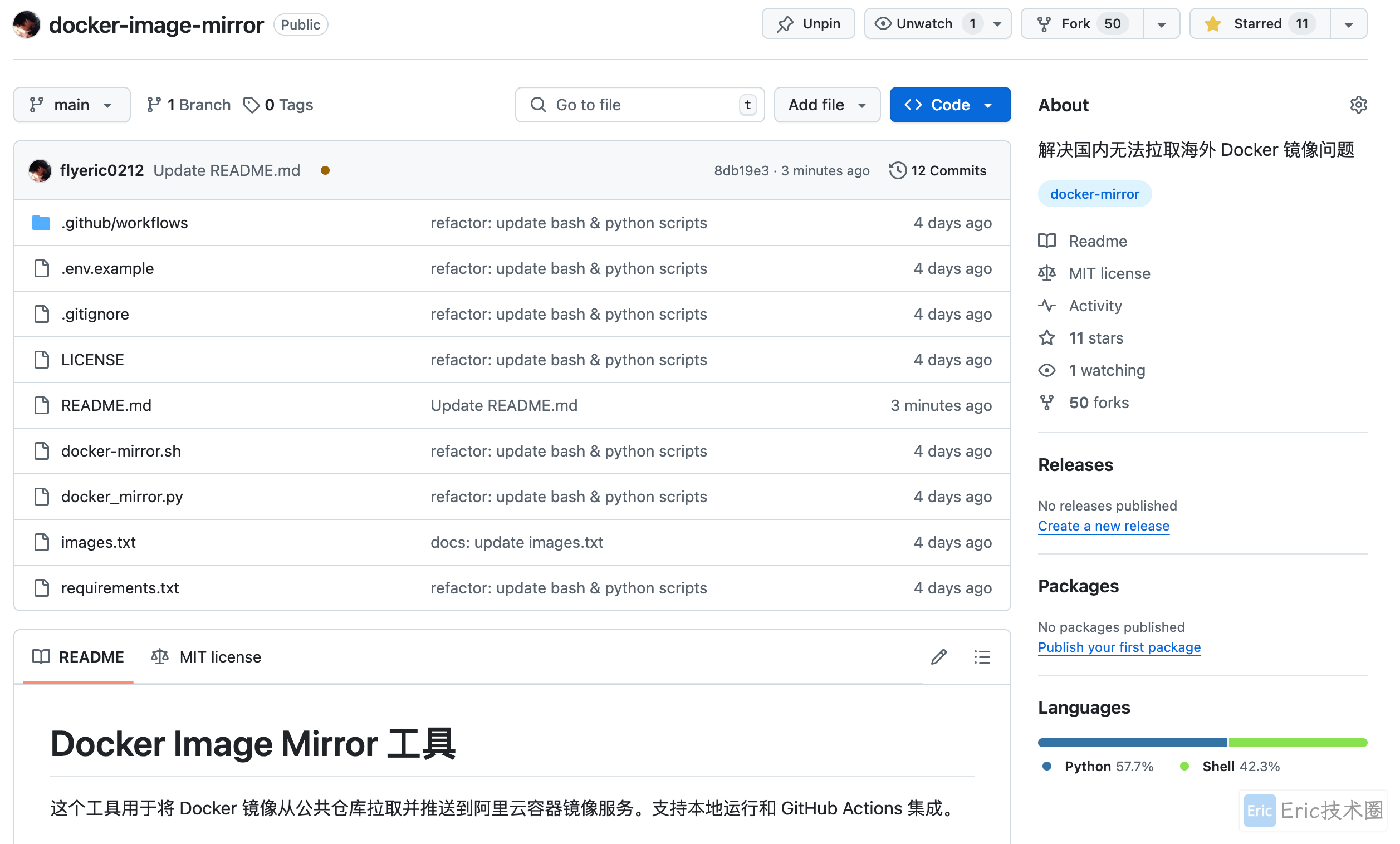Switch to the README tab
1400x844 pixels.
(79, 656)
